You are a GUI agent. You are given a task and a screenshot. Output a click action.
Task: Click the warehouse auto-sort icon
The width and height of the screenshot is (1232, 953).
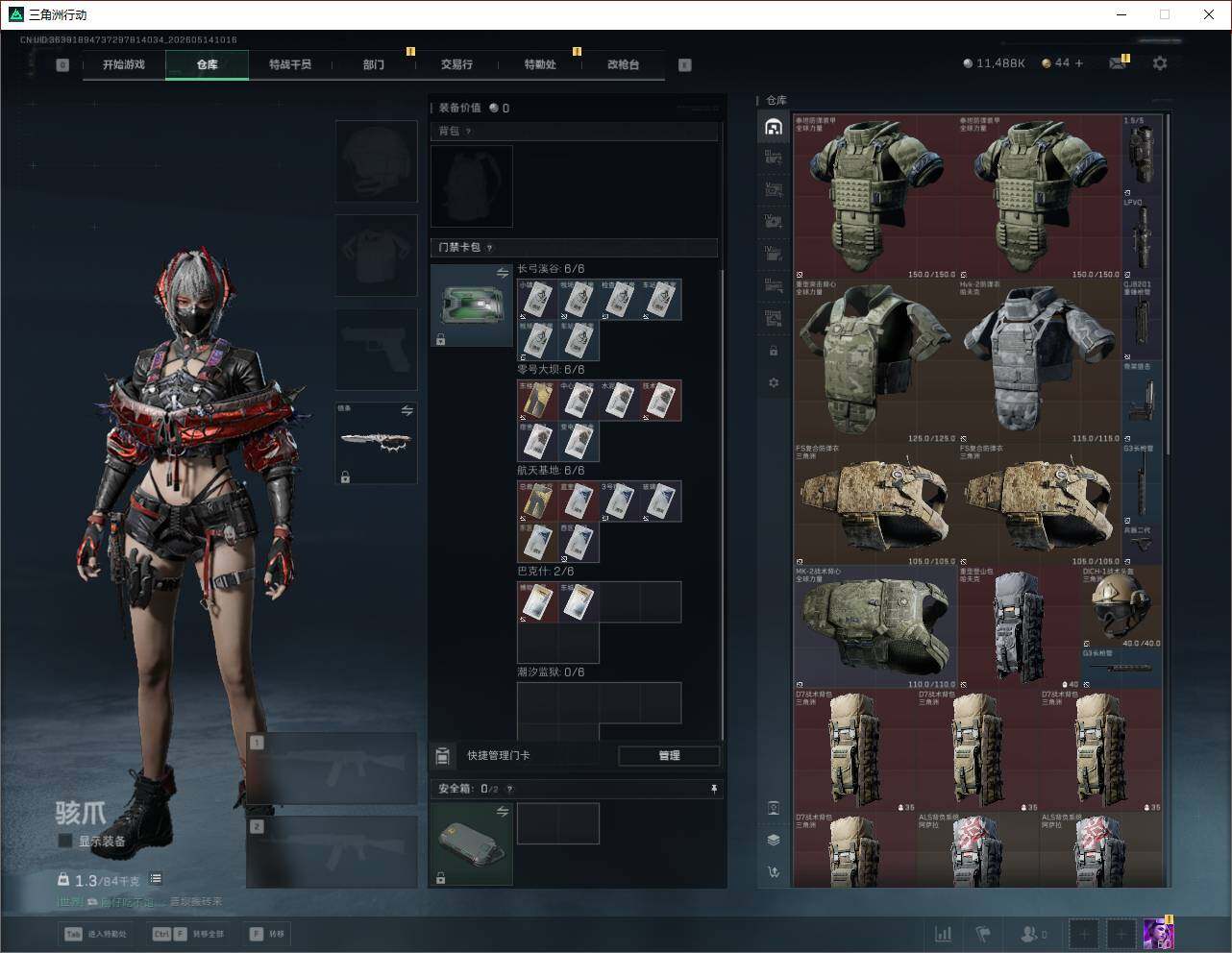(774, 872)
